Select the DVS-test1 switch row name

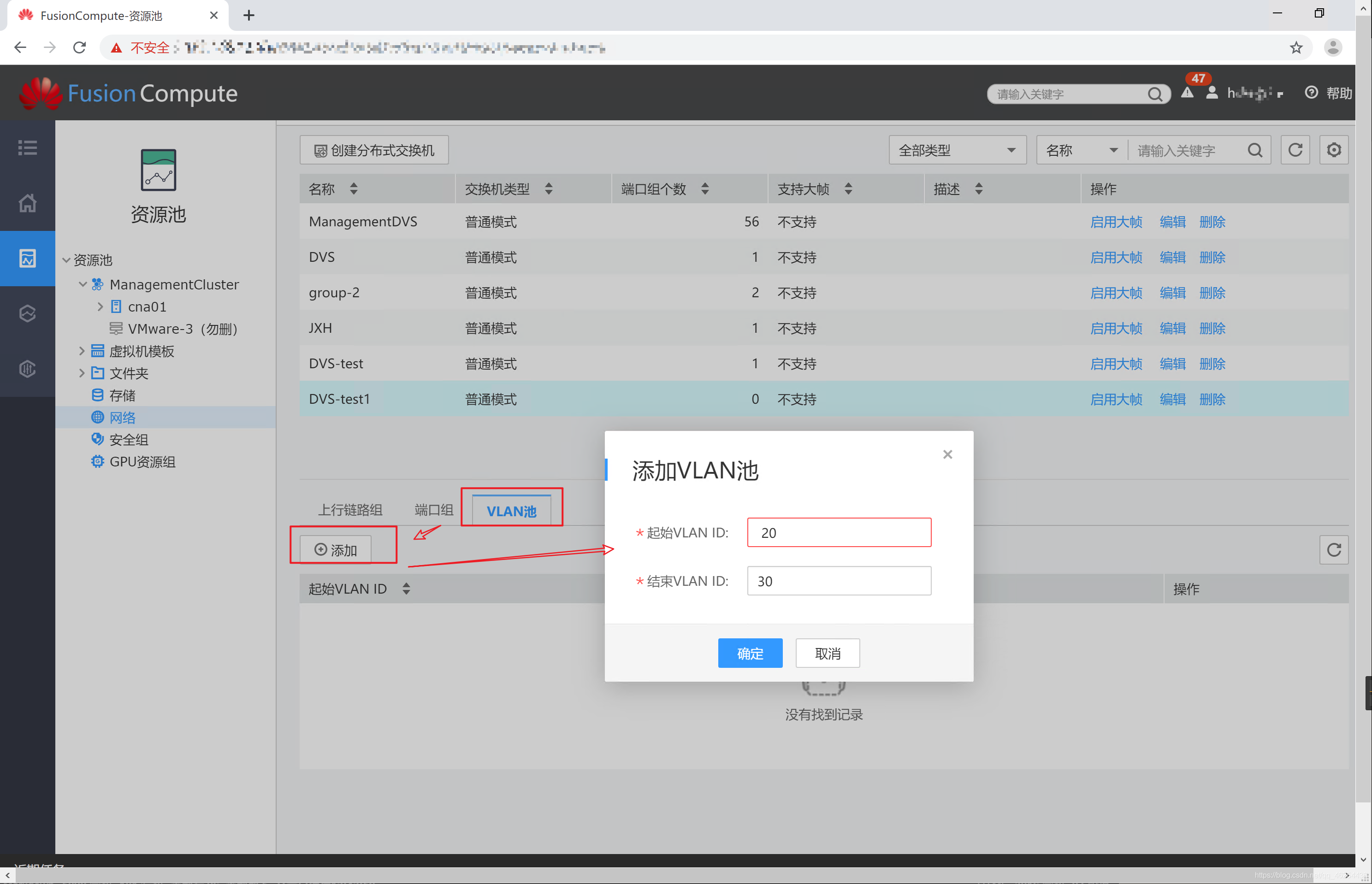pos(339,399)
